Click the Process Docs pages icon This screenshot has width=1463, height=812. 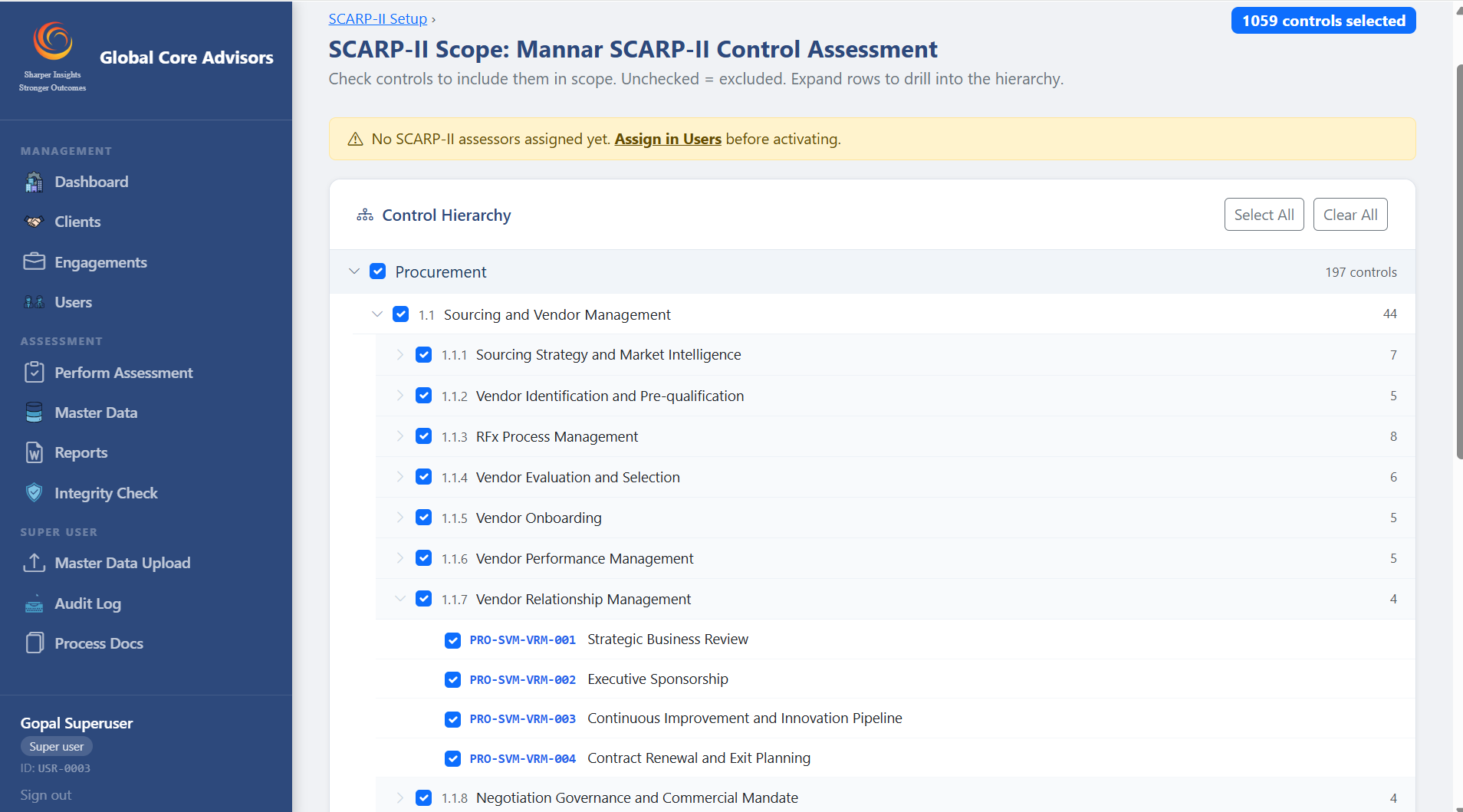[34, 643]
